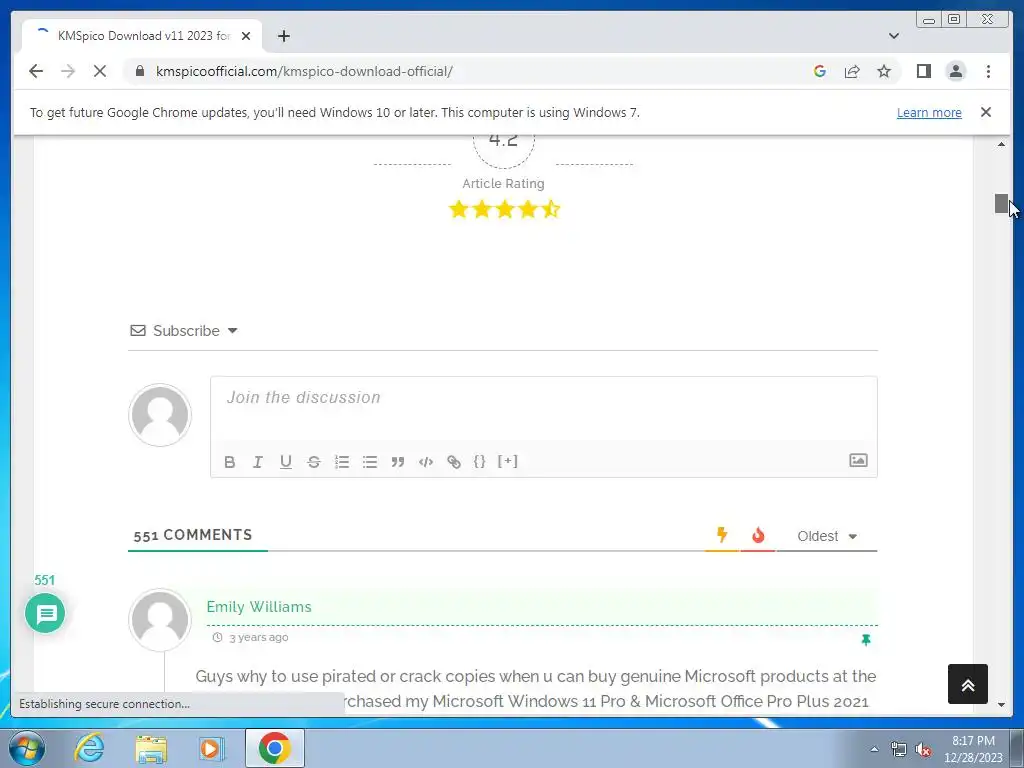Open the Oldest sort dropdown
This screenshot has height=768, width=1024.
click(x=827, y=536)
